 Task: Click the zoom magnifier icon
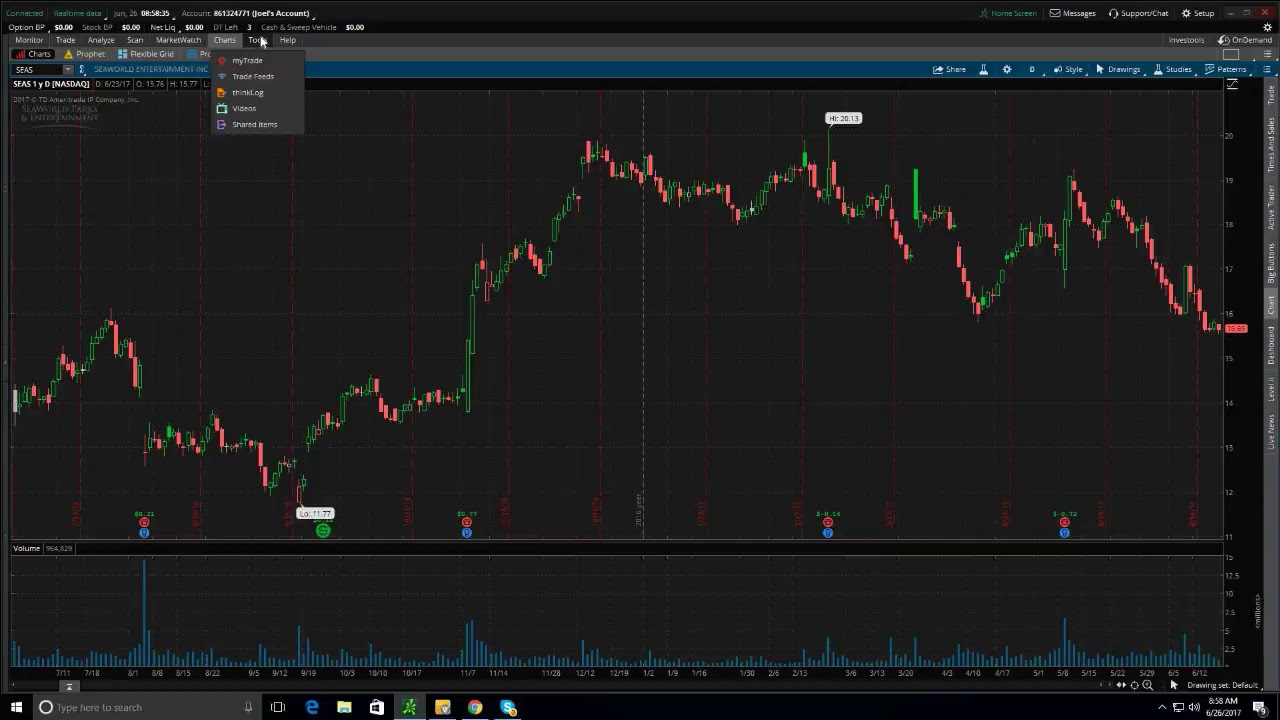click(x=1147, y=685)
